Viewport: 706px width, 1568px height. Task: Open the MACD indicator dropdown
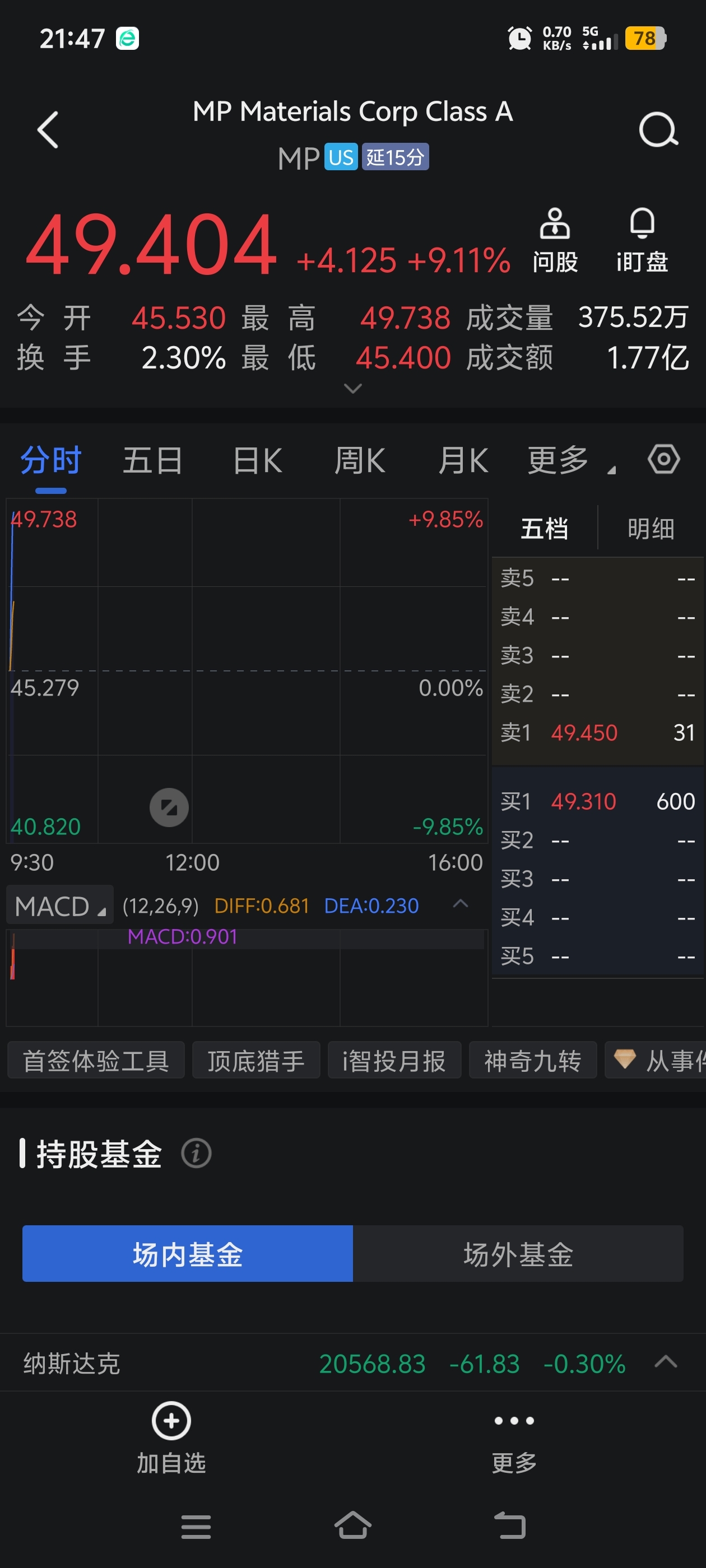[60, 906]
